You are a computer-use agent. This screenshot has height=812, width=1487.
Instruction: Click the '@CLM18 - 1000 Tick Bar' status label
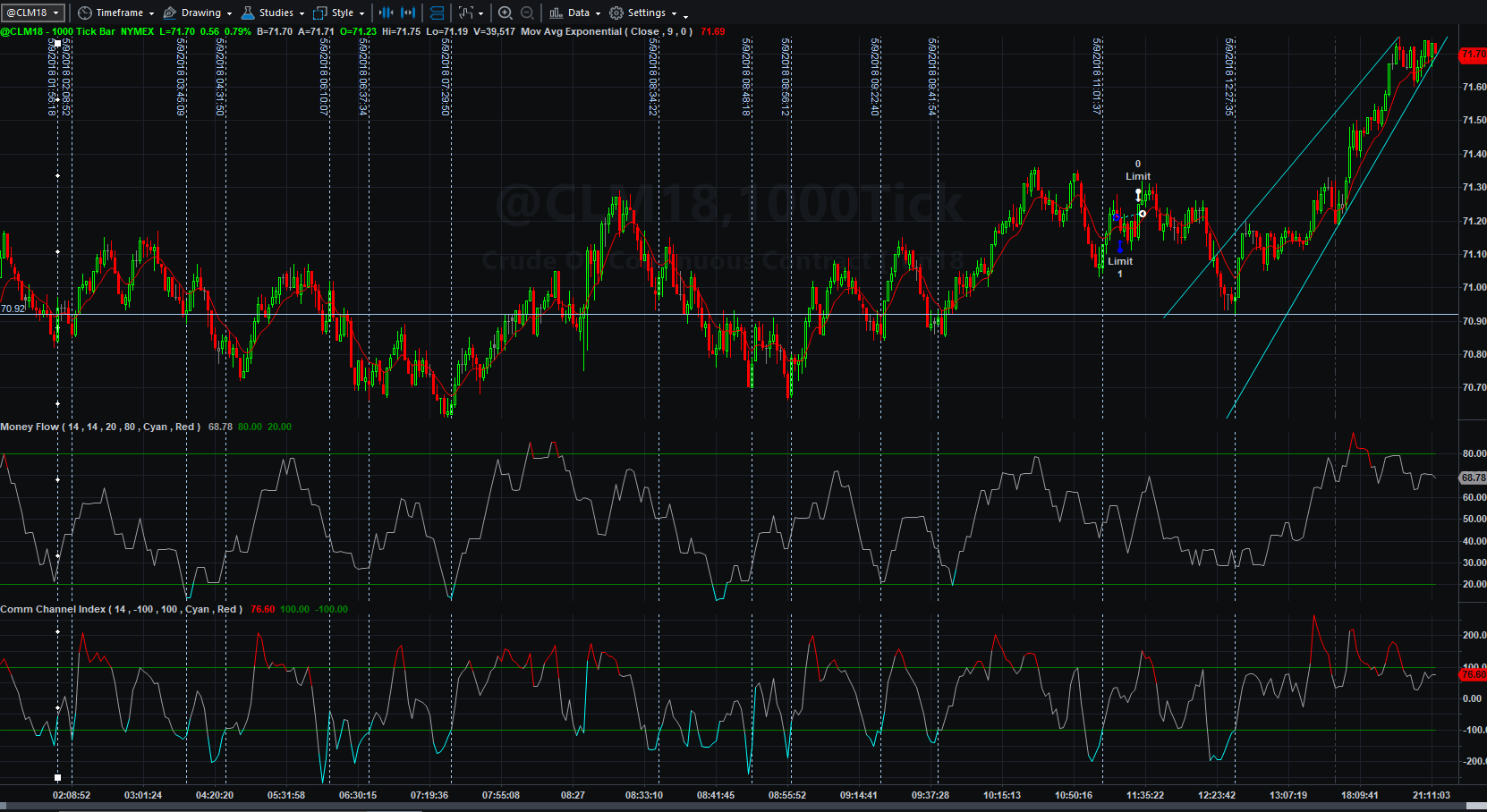(58, 31)
